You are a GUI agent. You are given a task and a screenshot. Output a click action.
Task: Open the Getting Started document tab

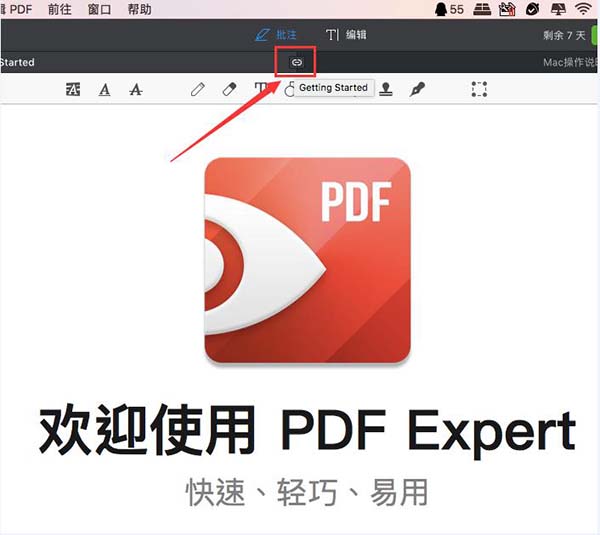pos(17,62)
